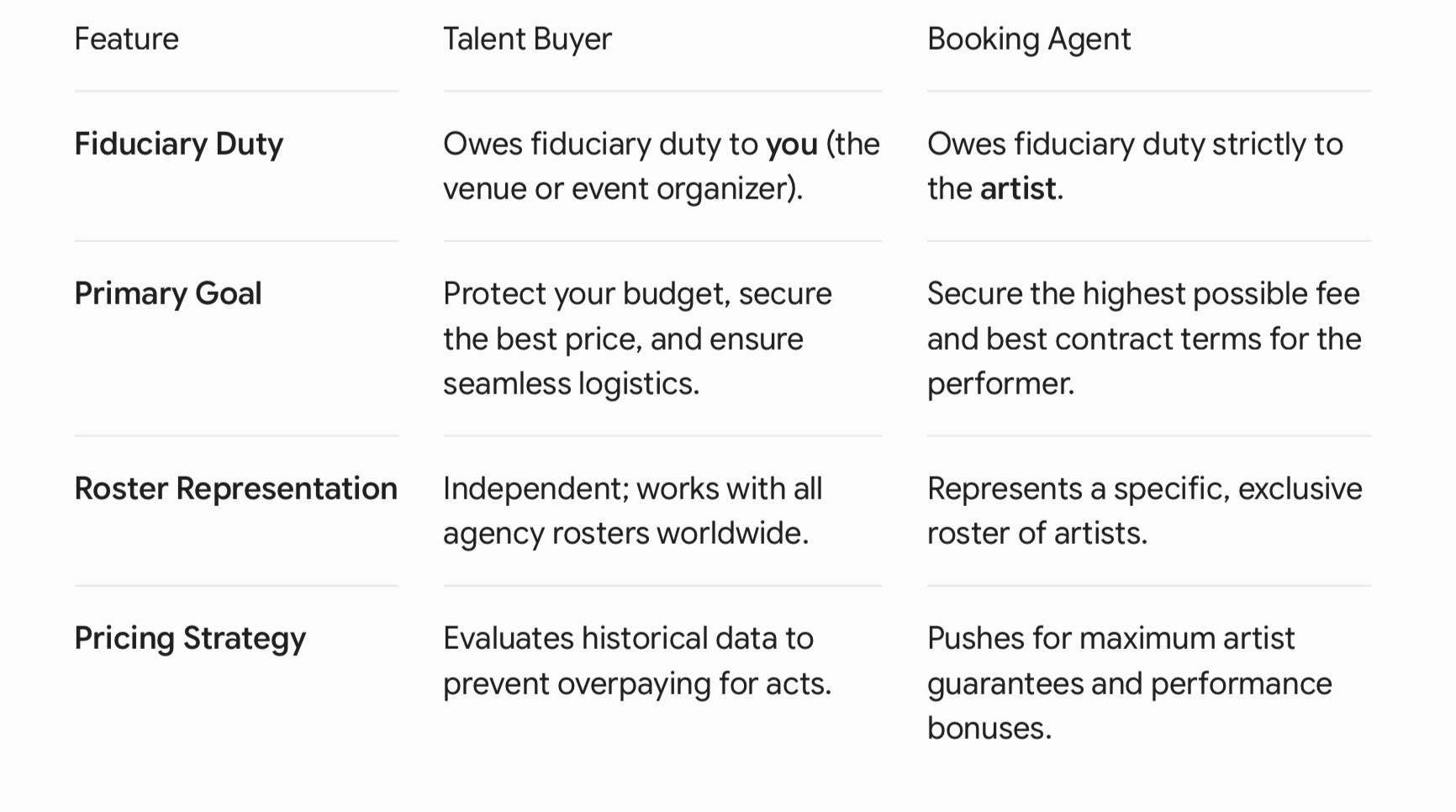Click the bold word 'you' in Talent Buyer cell
Image resolution: width=1456 pixels, height=812 pixels.
point(791,145)
